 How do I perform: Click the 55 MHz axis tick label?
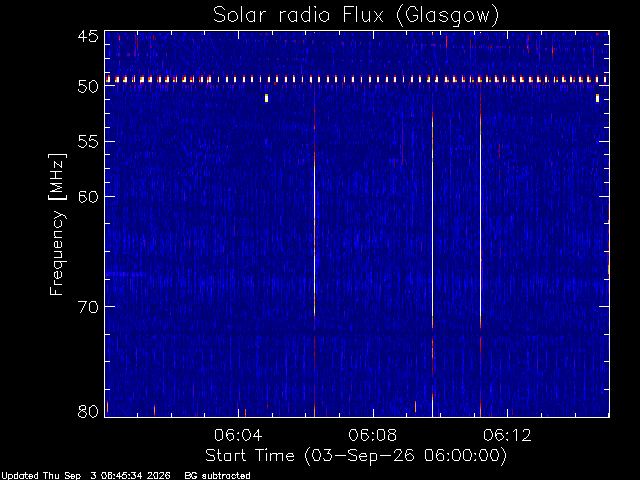(88, 142)
